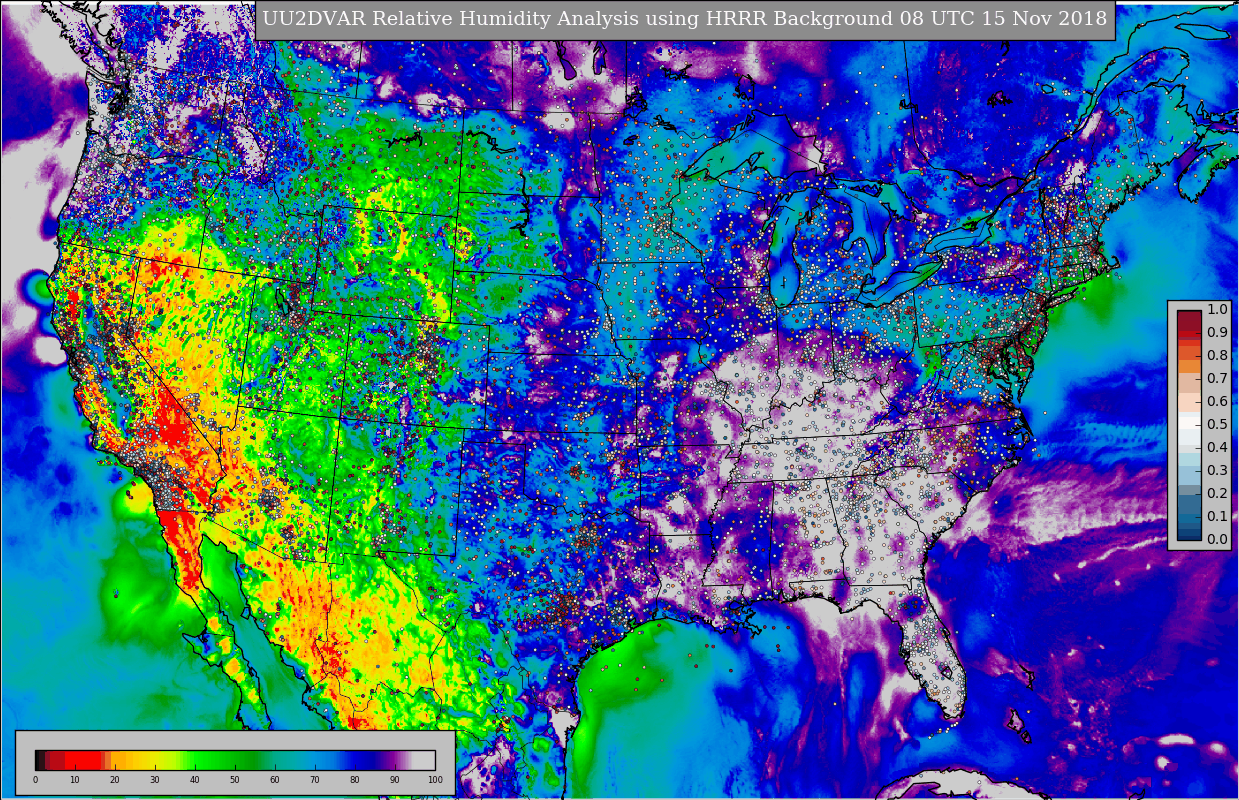Screen dimensions: 1239x800
Task: Click the map title mentioning UU2DVAR Relative Humidity
Action: (x=685, y=19)
